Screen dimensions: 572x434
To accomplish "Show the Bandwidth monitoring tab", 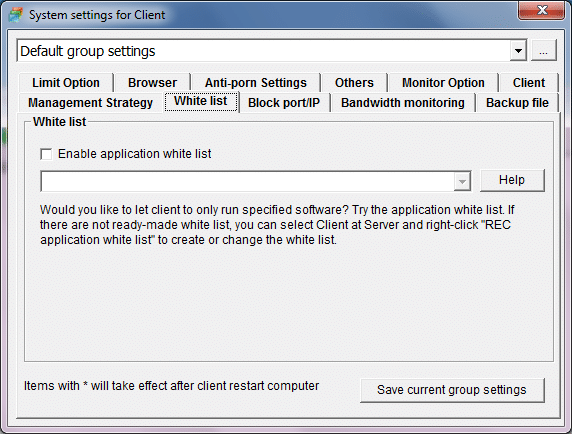I will point(403,103).
